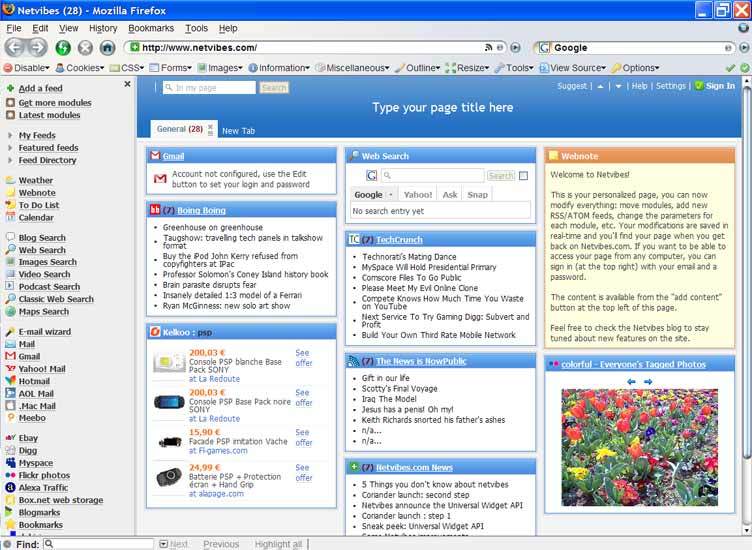Click Search button next to In my page
This screenshot has width=752, height=550.
point(274,88)
